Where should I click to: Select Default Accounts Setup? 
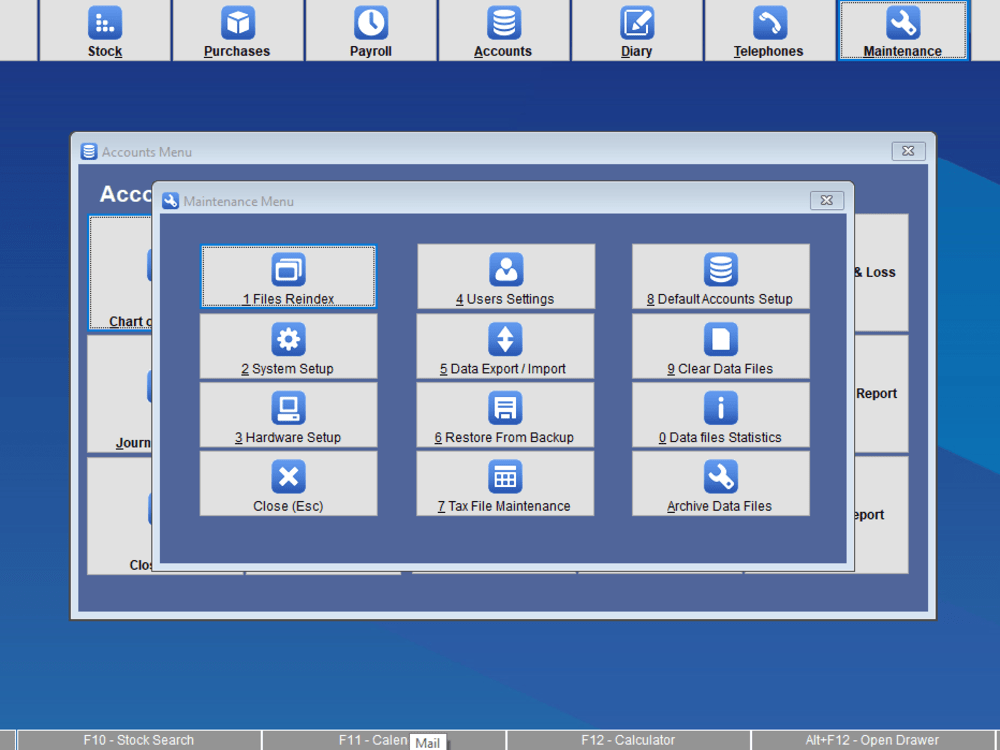click(720, 276)
